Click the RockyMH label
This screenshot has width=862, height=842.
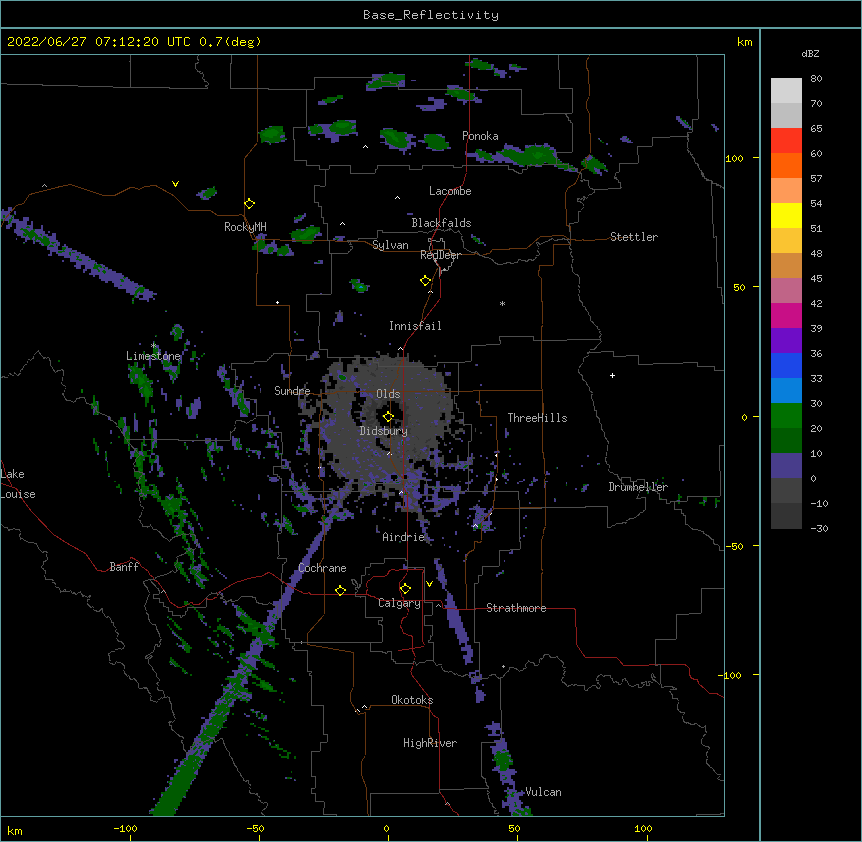point(245,227)
